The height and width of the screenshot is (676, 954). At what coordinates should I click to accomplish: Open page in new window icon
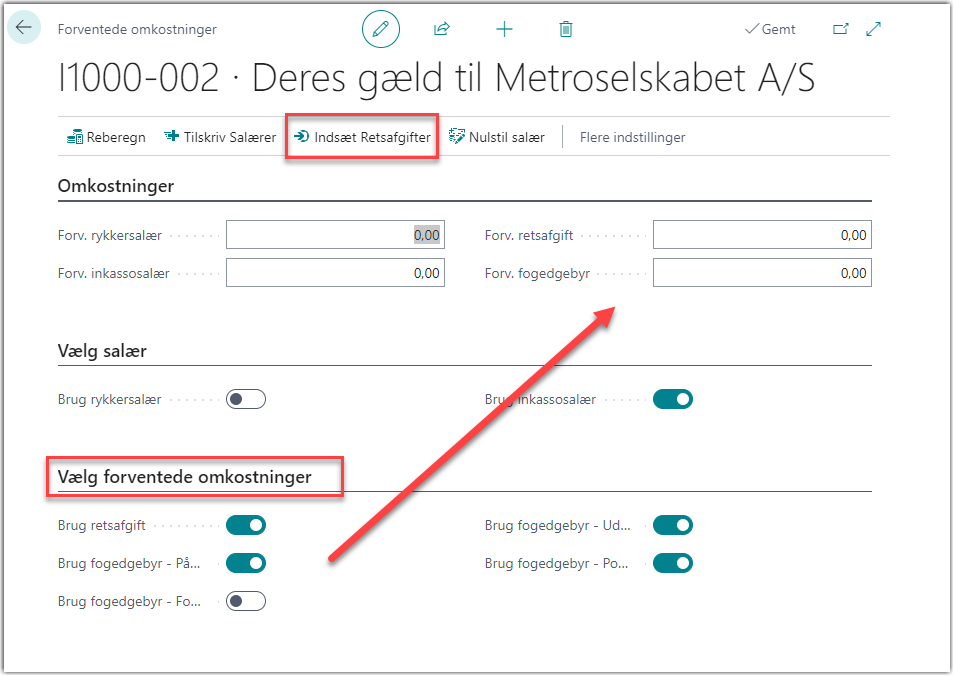tap(840, 30)
